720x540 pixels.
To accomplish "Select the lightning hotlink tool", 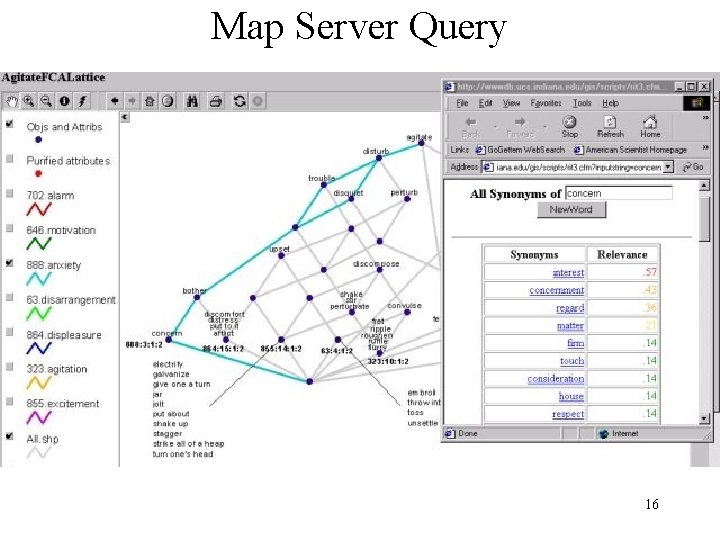I will point(82,101).
